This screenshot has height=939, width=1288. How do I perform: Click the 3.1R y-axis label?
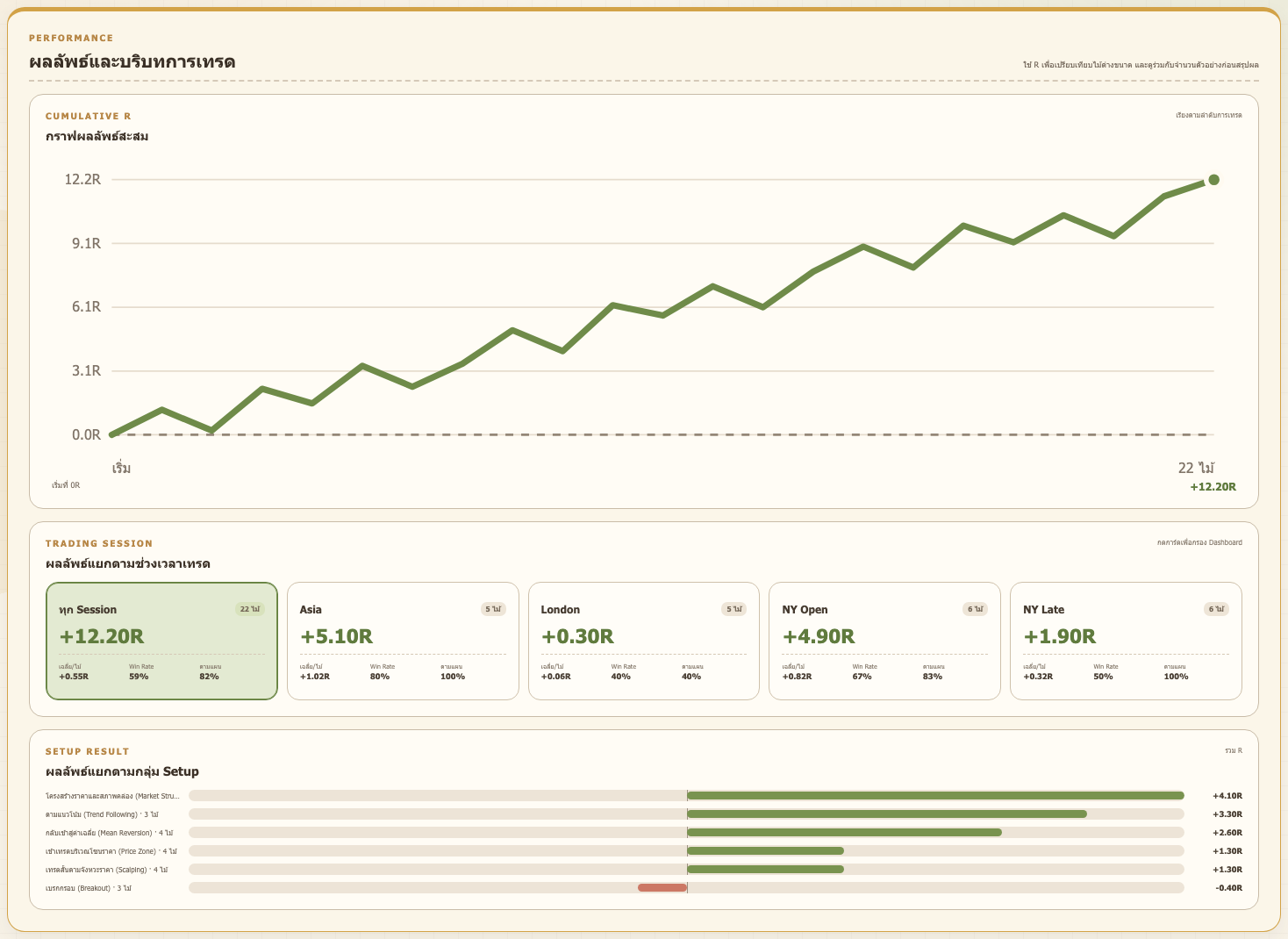click(86, 371)
